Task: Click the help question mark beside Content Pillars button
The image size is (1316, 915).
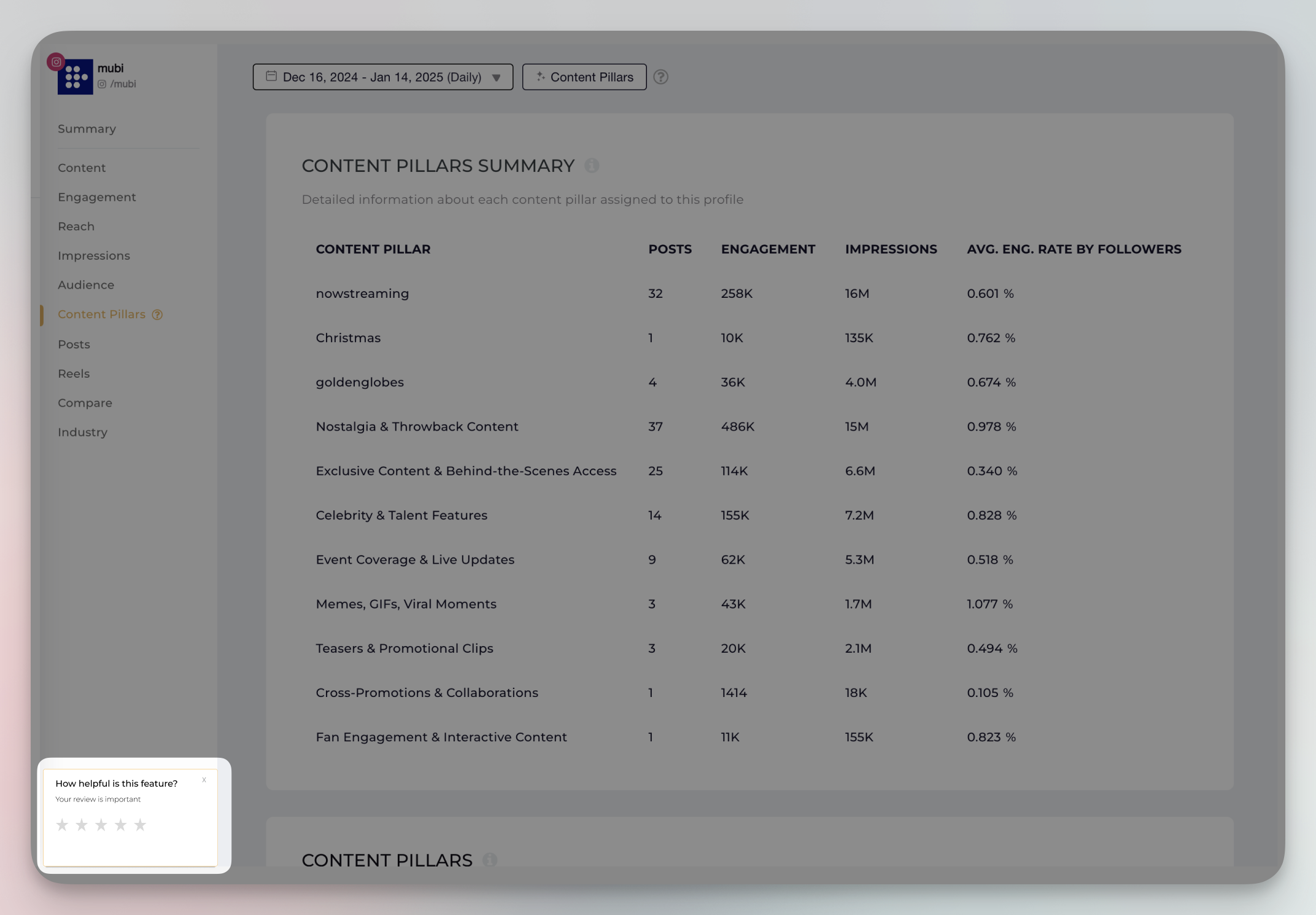Action: [x=660, y=77]
